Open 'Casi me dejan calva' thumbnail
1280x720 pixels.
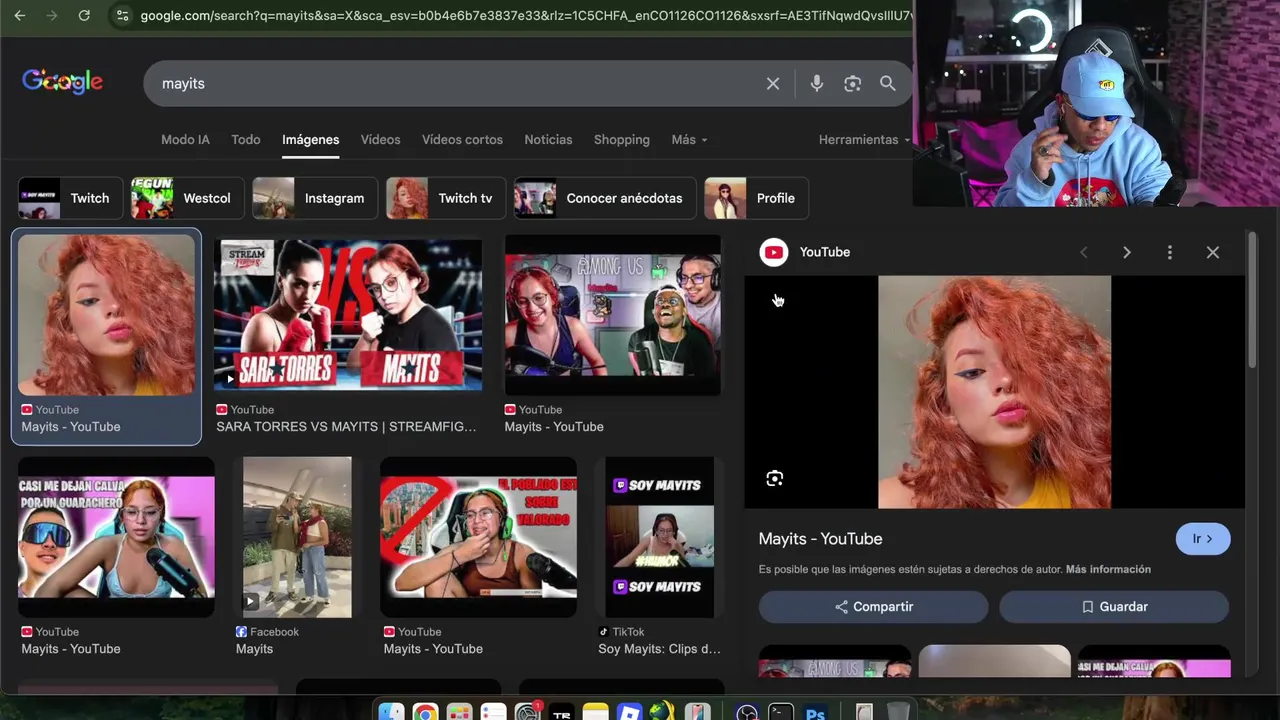click(x=116, y=537)
